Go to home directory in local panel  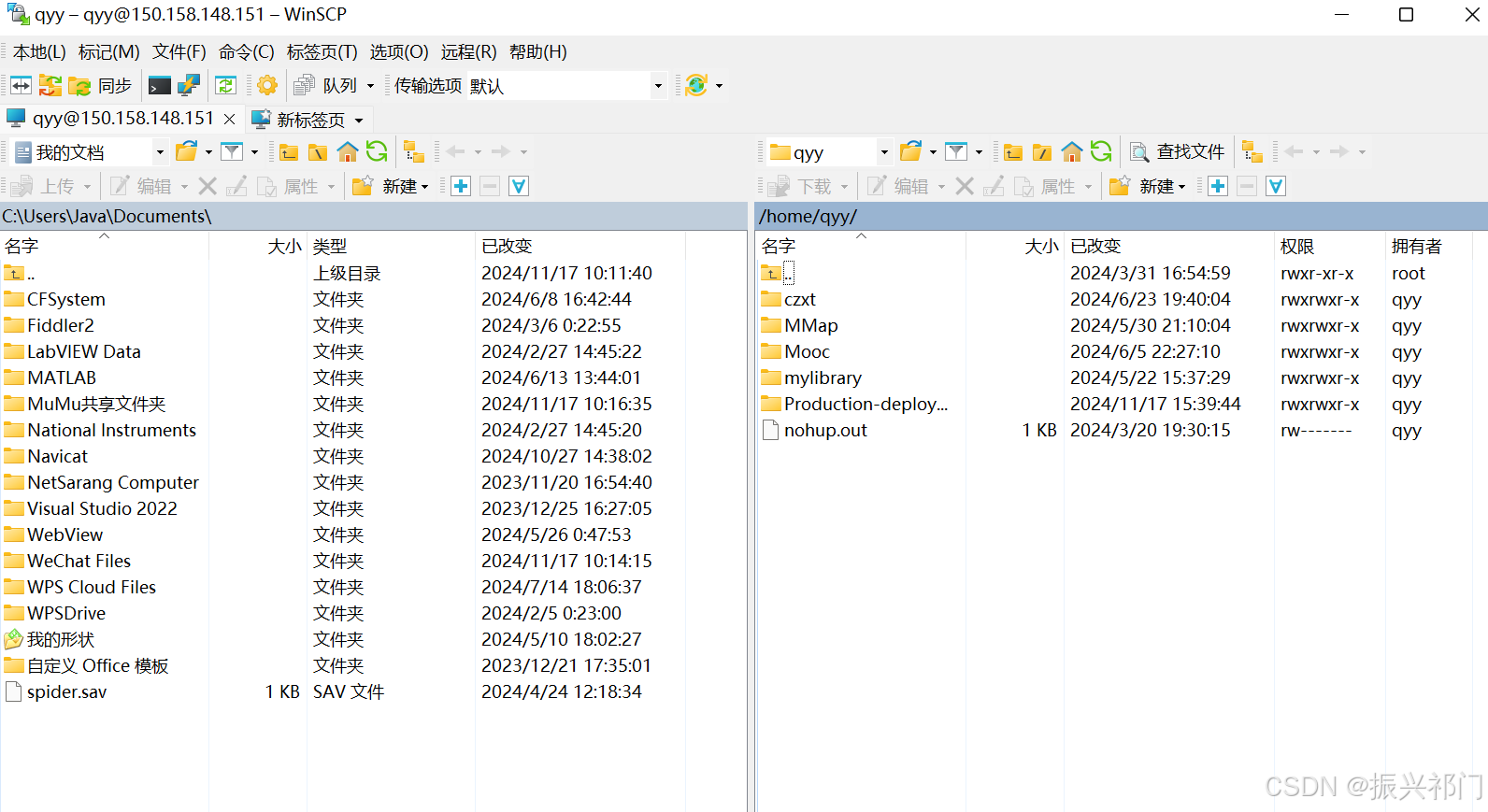pyautogui.click(x=348, y=151)
